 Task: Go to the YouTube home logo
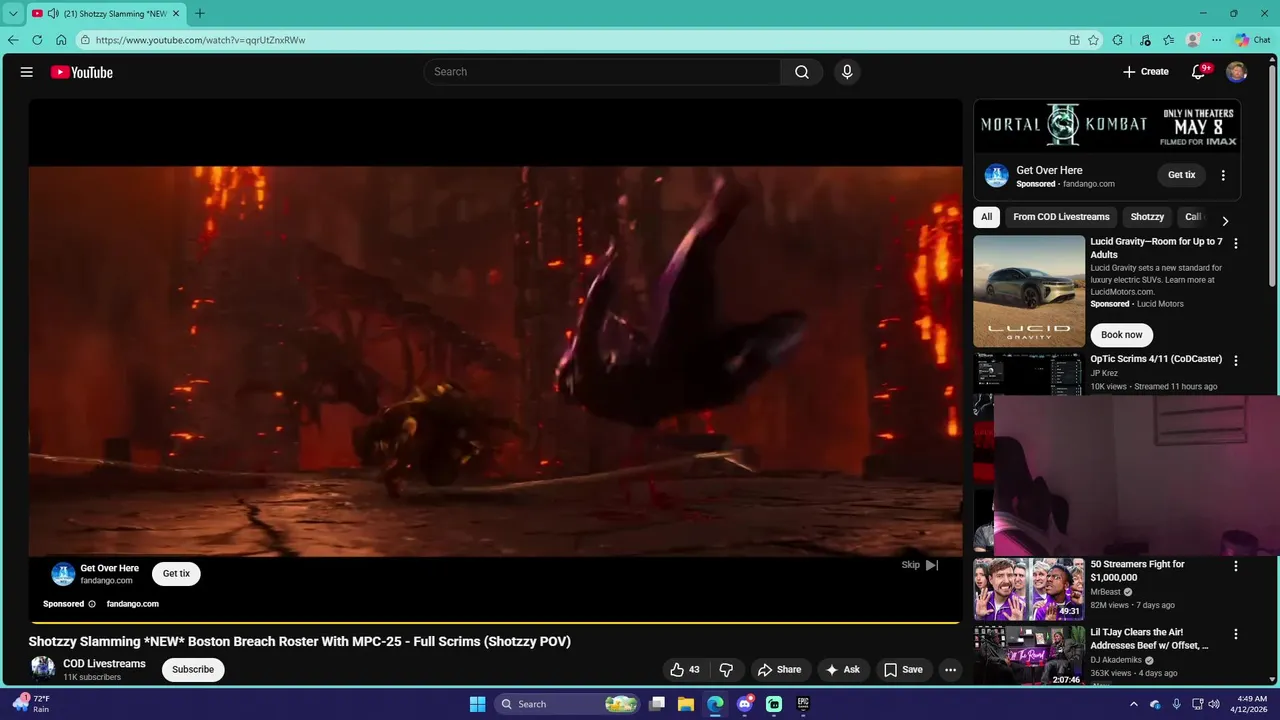[x=82, y=72]
